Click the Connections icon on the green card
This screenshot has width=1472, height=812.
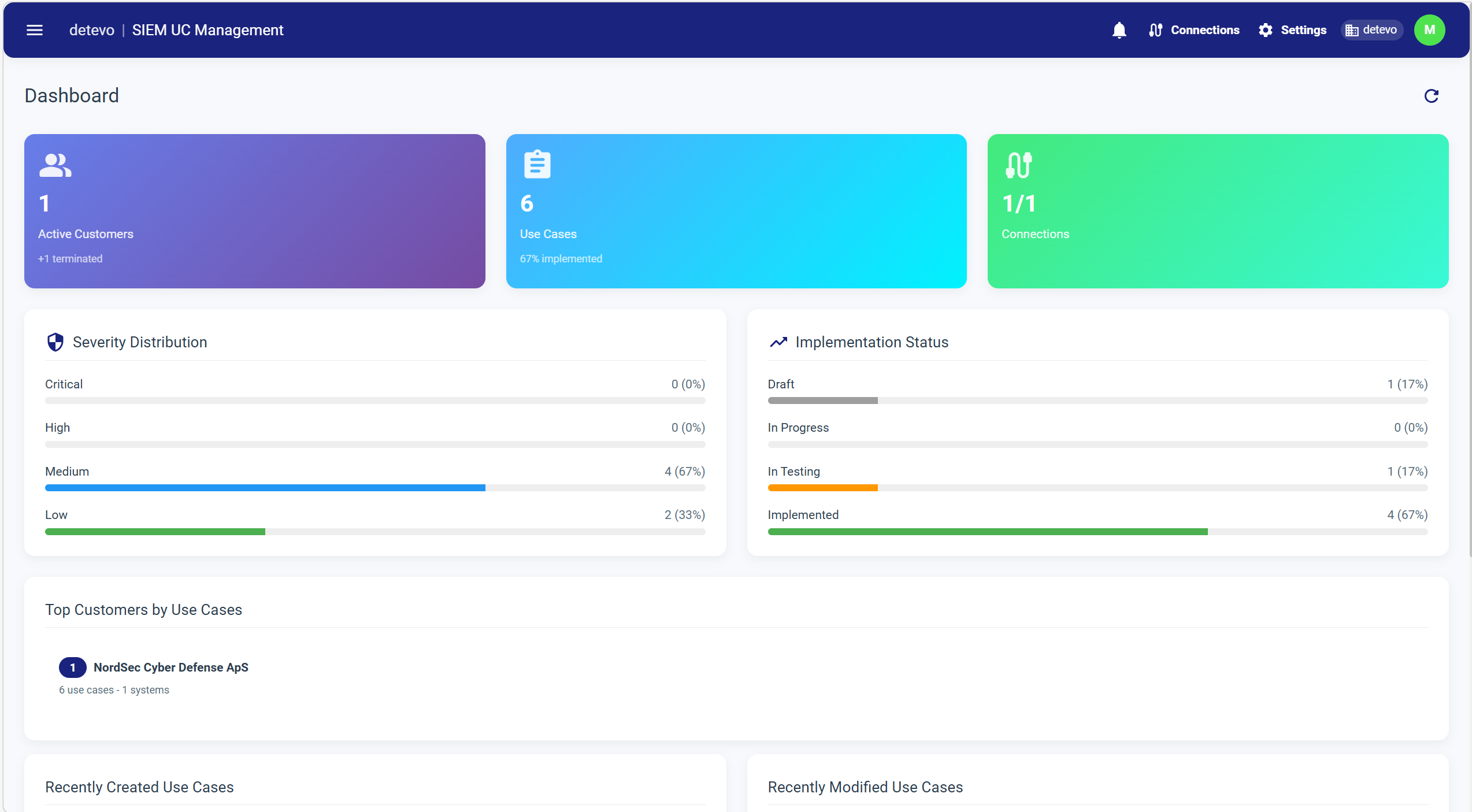click(x=1018, y=164)
